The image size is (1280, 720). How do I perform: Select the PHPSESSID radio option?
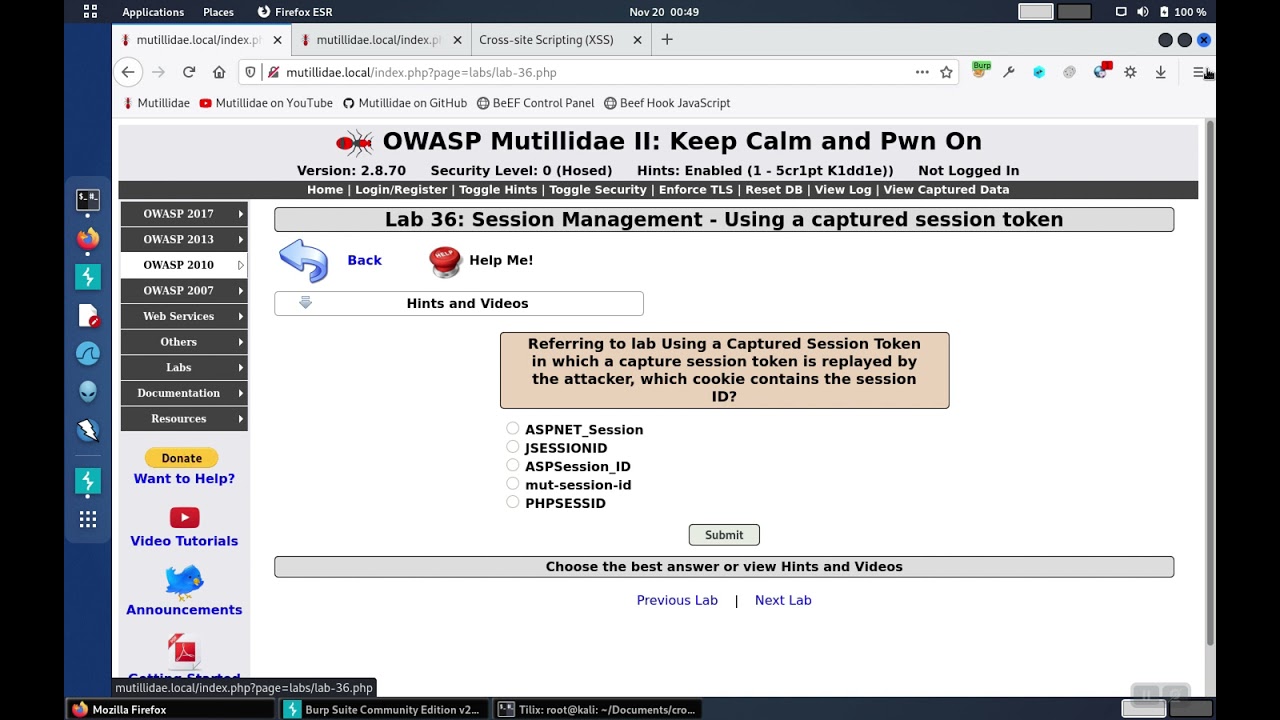click(x=513, y=502)
